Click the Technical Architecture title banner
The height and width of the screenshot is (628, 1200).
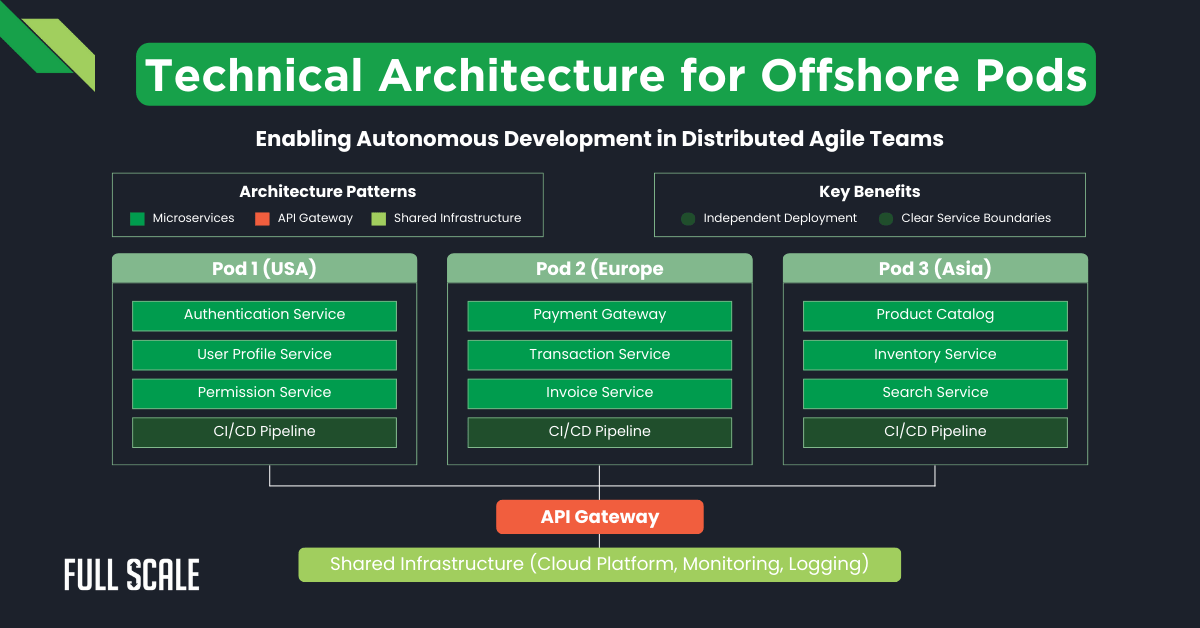[616, 74]
